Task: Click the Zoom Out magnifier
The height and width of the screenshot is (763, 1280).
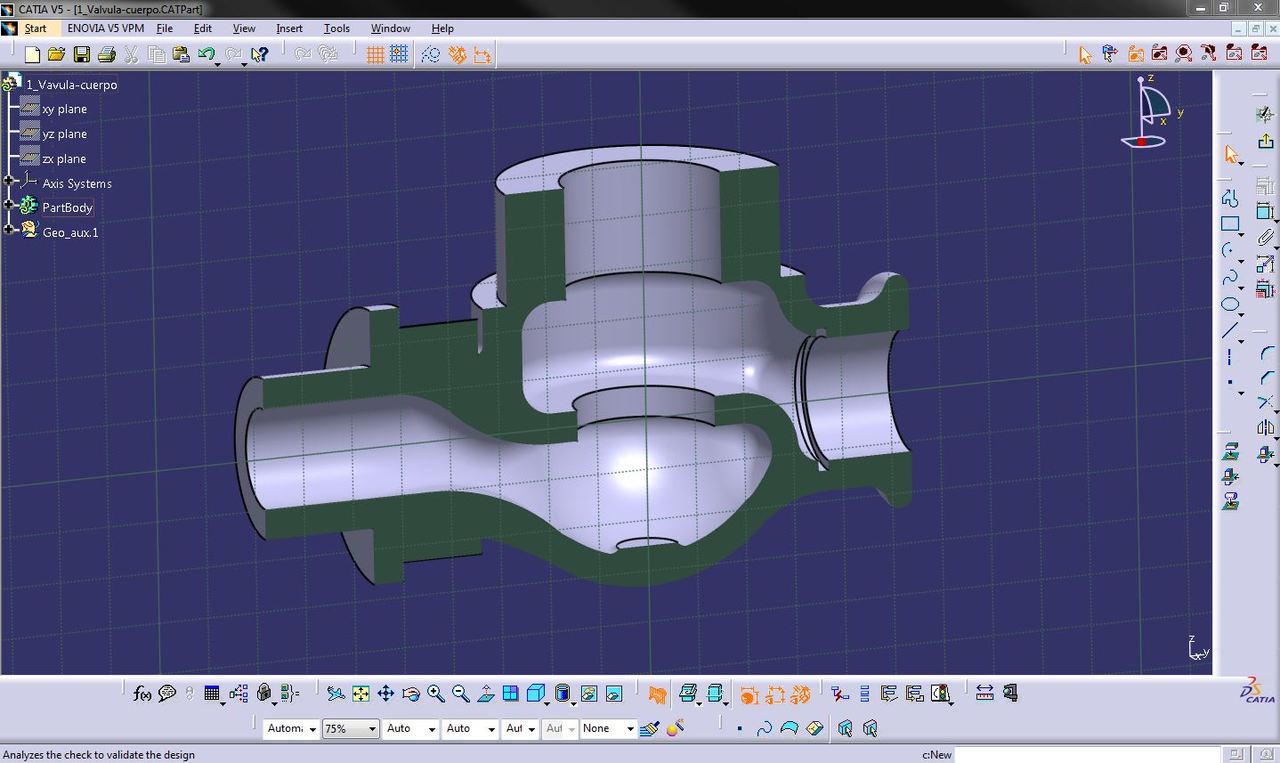Action: pos(461,693)
